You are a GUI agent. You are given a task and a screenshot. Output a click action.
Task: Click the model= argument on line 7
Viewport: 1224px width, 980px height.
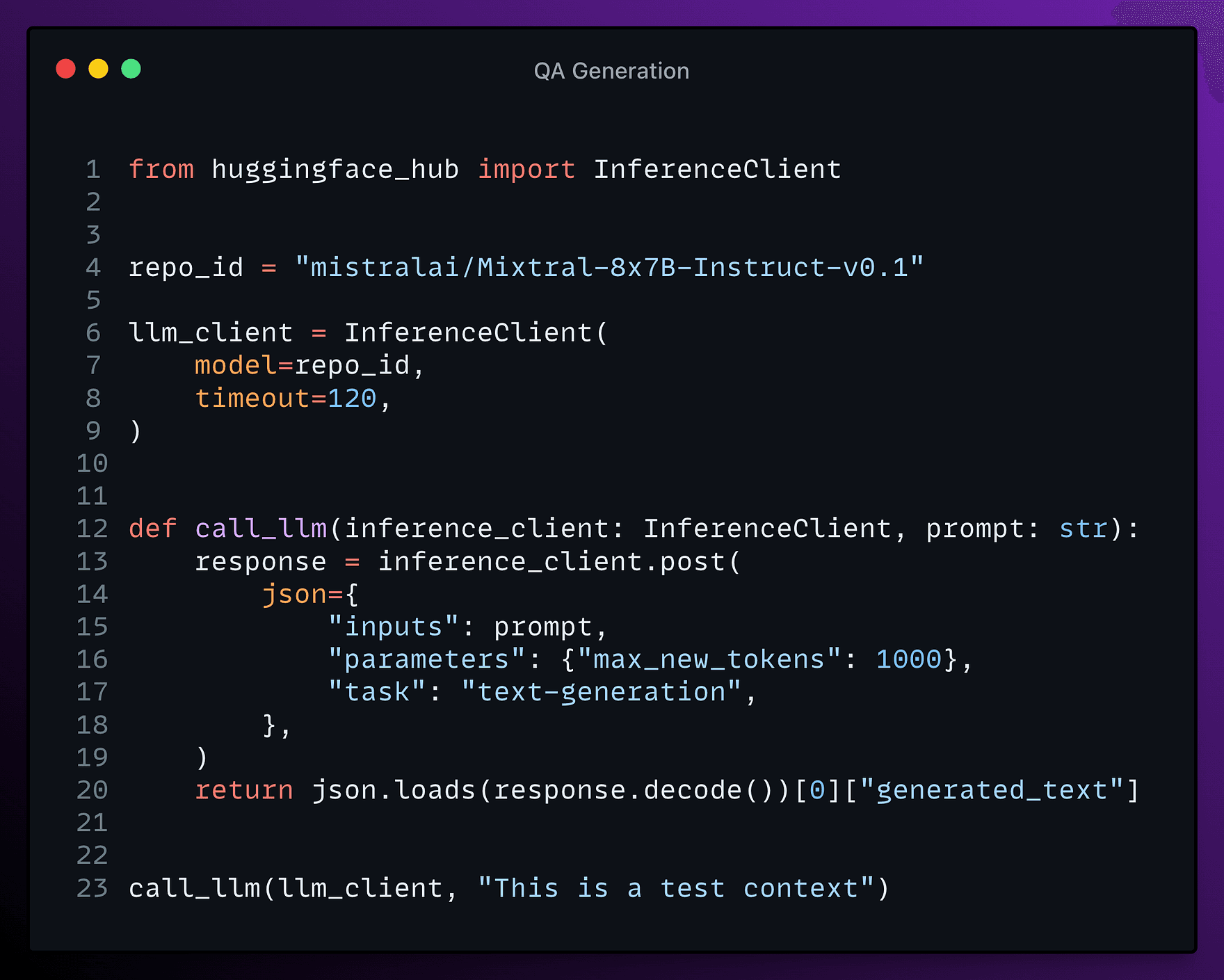tap(244, 366)
